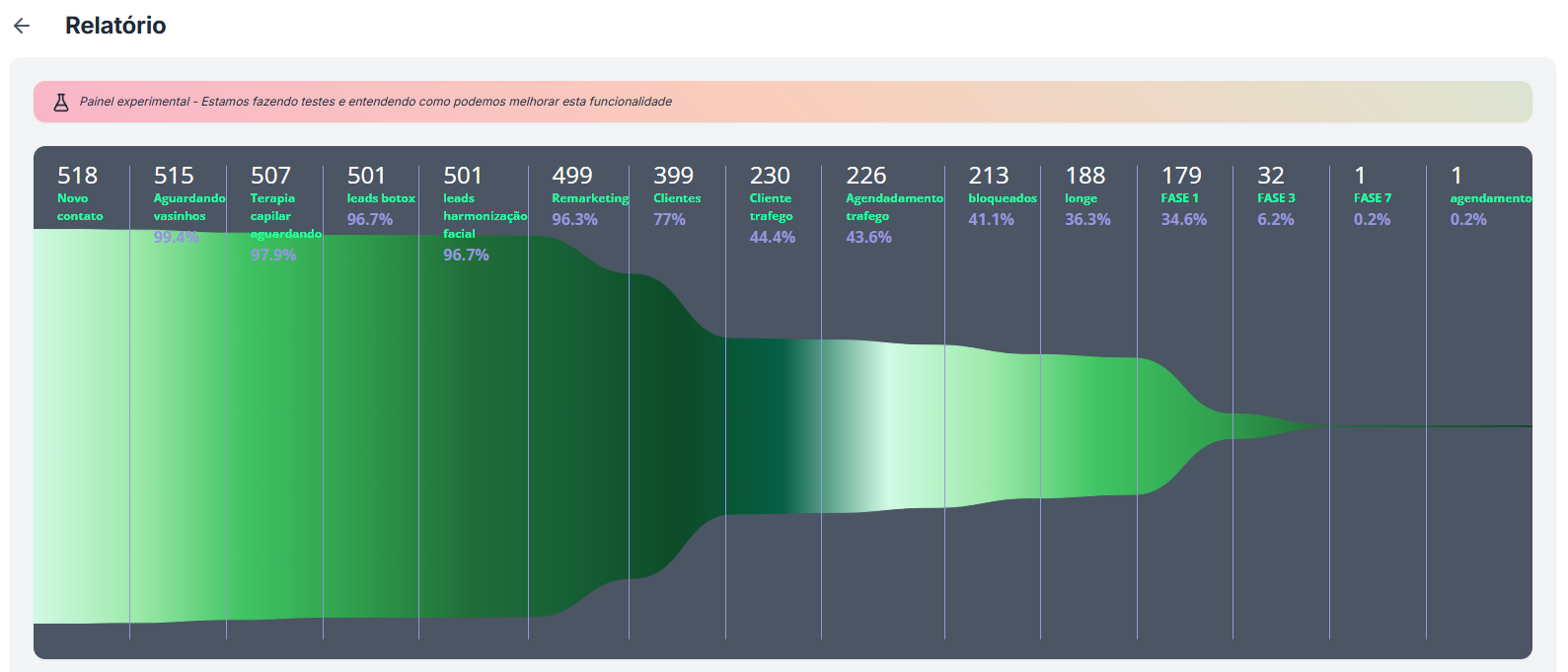Screen dimensions: 1568x672
Task: Click the "179" stage count
Action: point(1181,176)
